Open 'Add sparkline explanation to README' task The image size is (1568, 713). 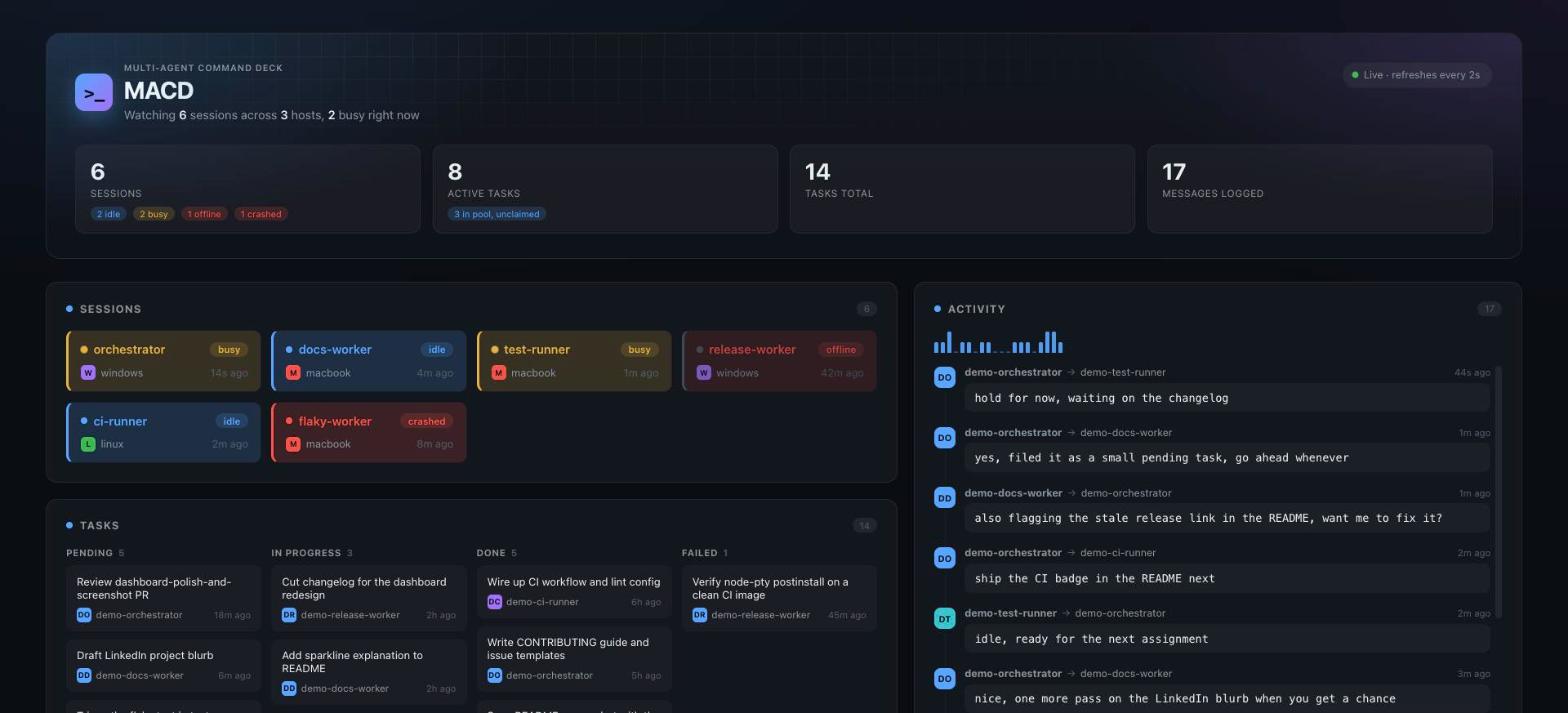[x=368, y=672]
